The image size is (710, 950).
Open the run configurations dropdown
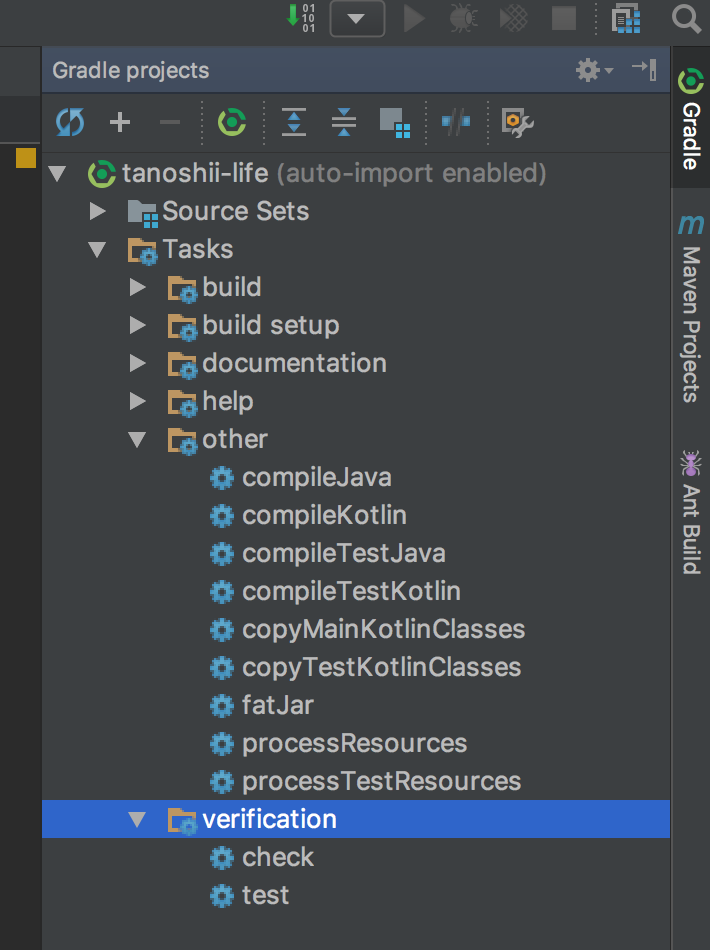click(x=357, y=18)
